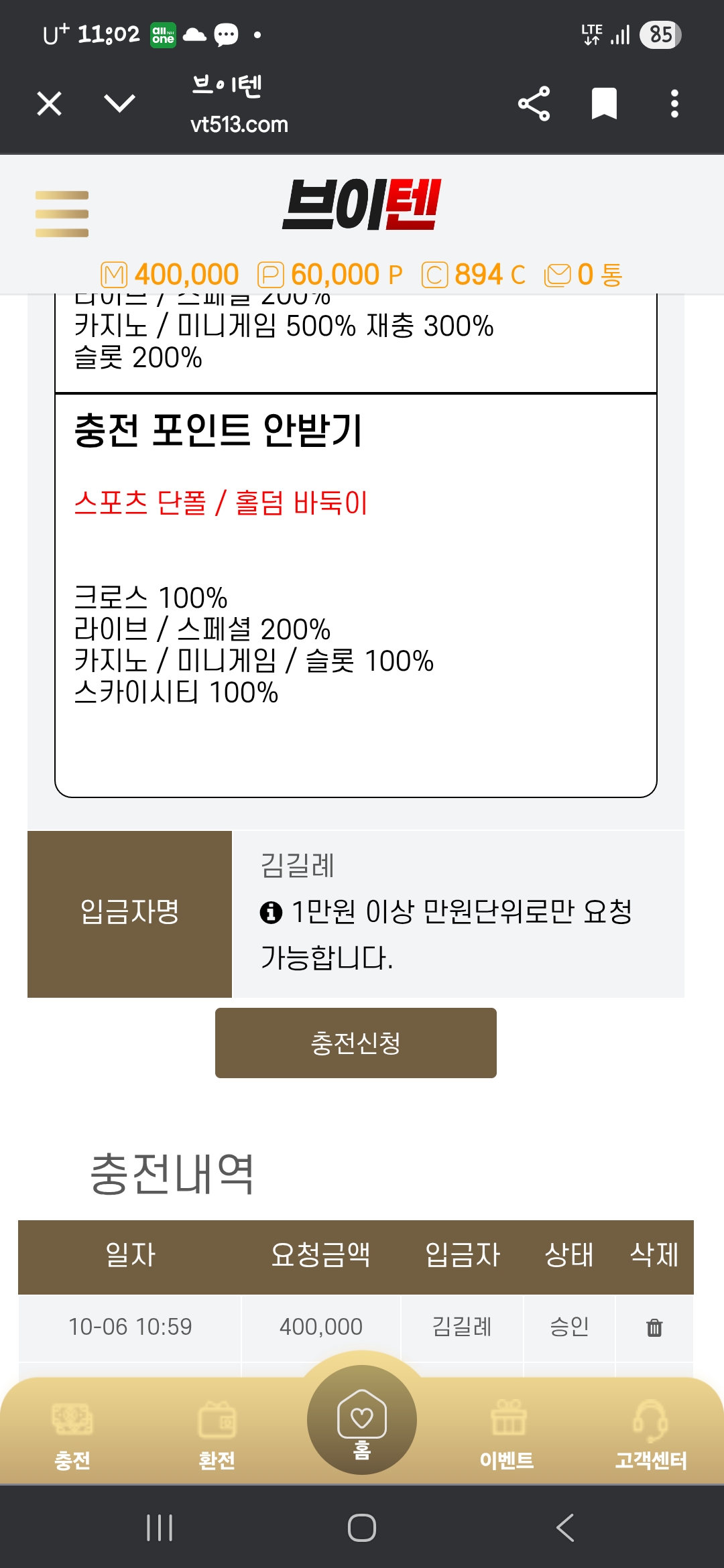Open the 이벤트 gift tab

(507, 1434)
